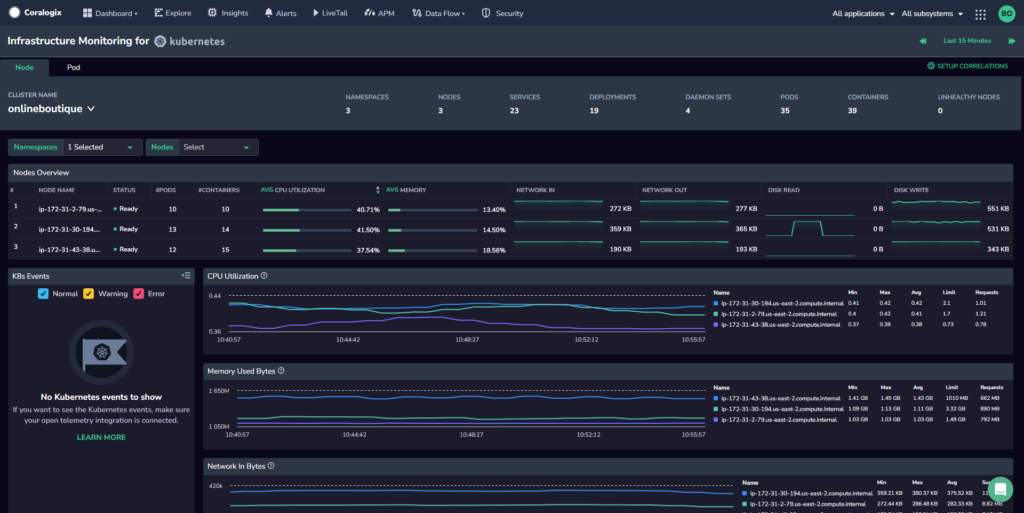Click the NODE NAME column header
Screen dimensions: 1024x513
pyautogui.click(x=56, y=190)
